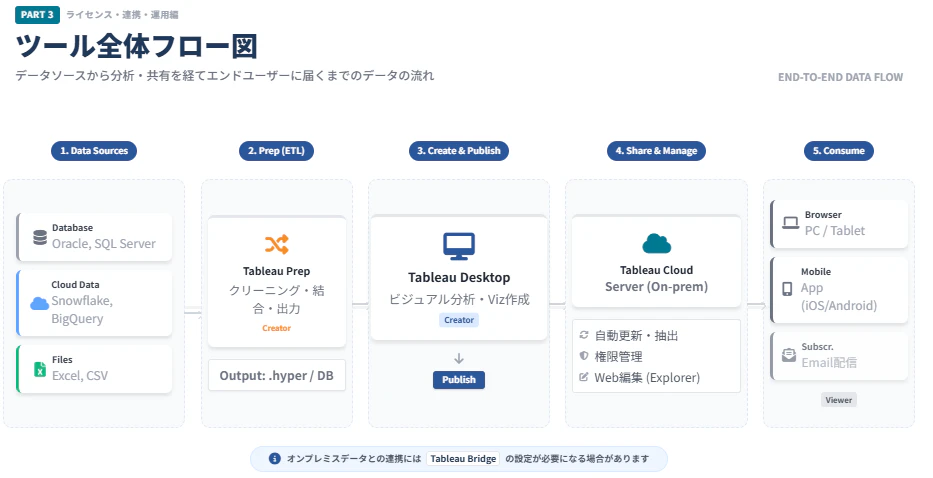Click the green Excel file icon
The image size is (933, 478).
40,369
